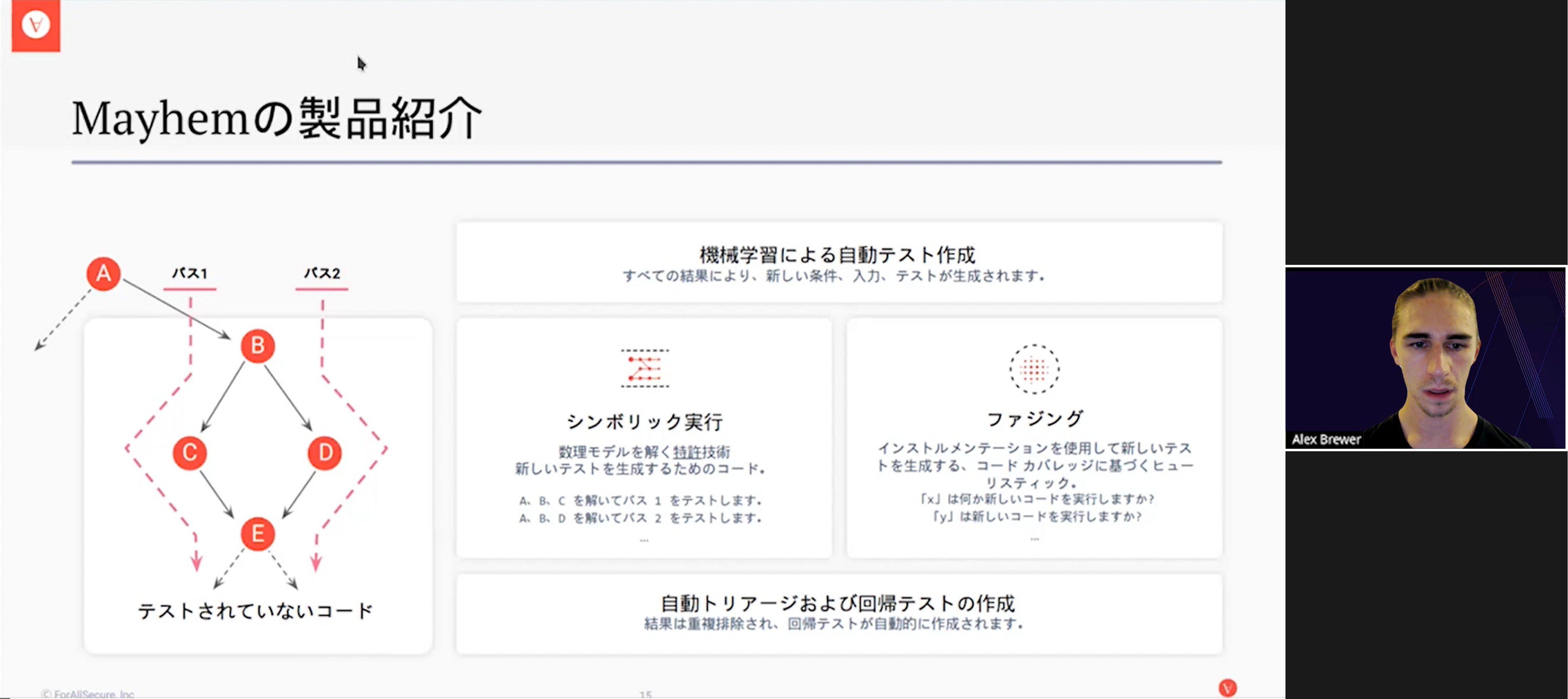Click the '新しいテストを生成するためのコード' line

640,469
